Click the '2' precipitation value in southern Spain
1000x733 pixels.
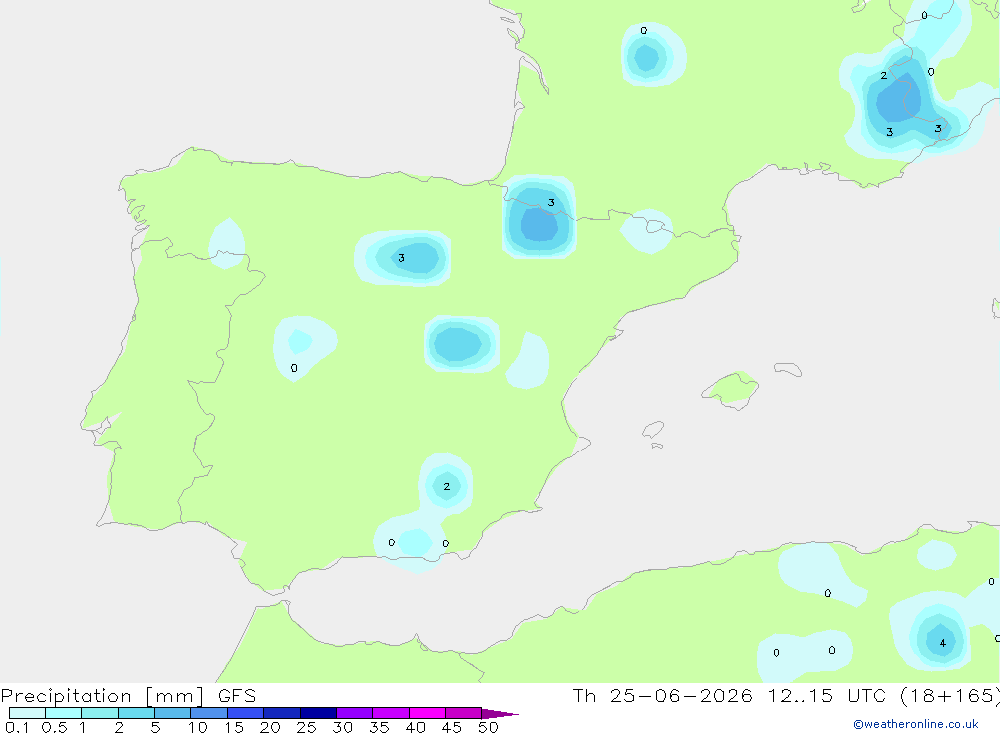click(446, 486)
